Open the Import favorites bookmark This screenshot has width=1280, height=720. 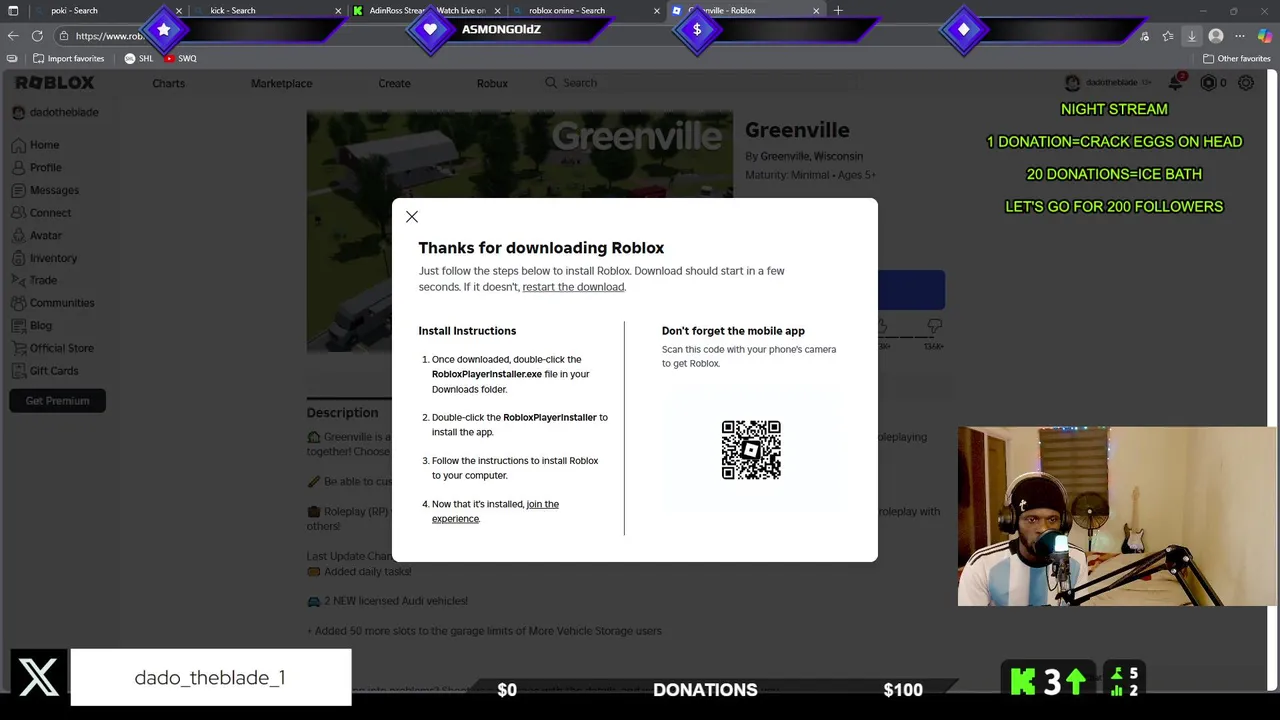tap(68, 58)
